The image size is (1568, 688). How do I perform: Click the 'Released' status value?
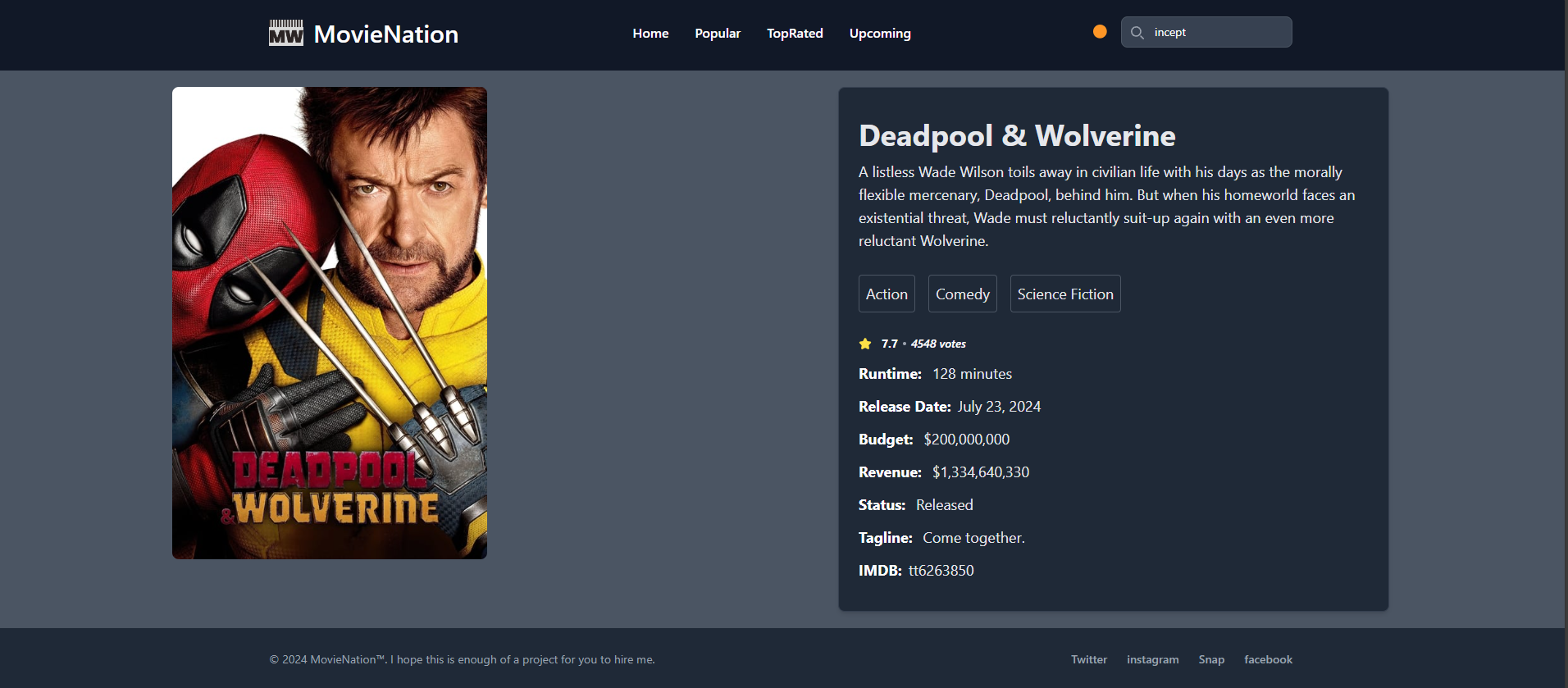(x=944, y=505)
